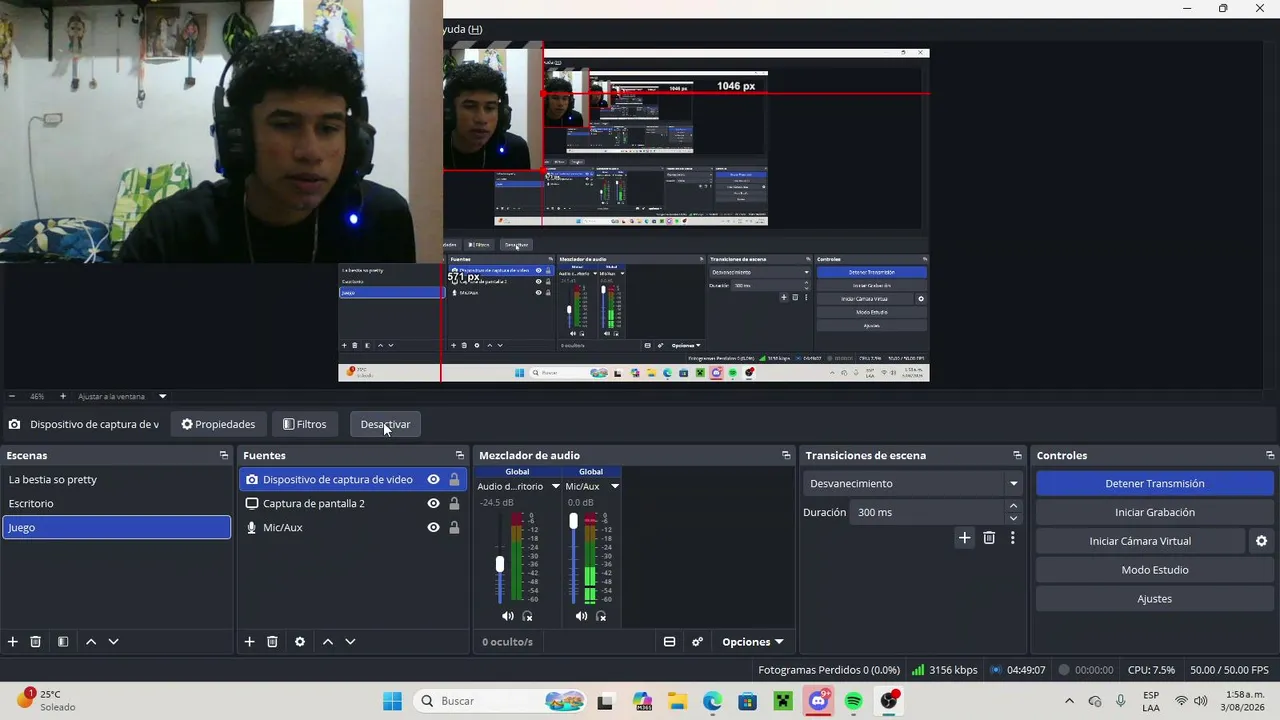Pop out the Escenas dock

tap(224, 455)
